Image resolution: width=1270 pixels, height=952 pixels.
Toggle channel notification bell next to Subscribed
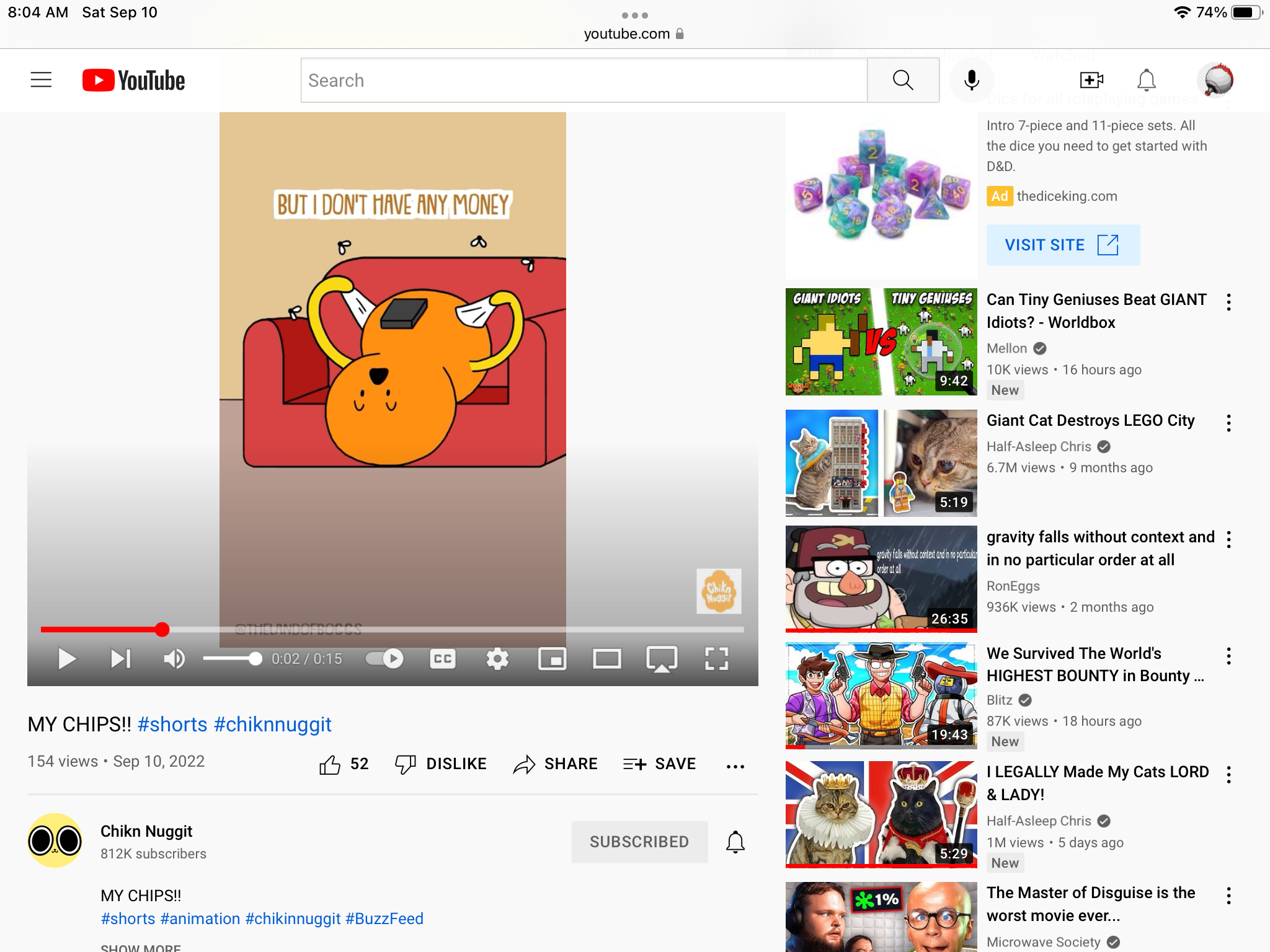pyautogui.click(x=735, y=842)
